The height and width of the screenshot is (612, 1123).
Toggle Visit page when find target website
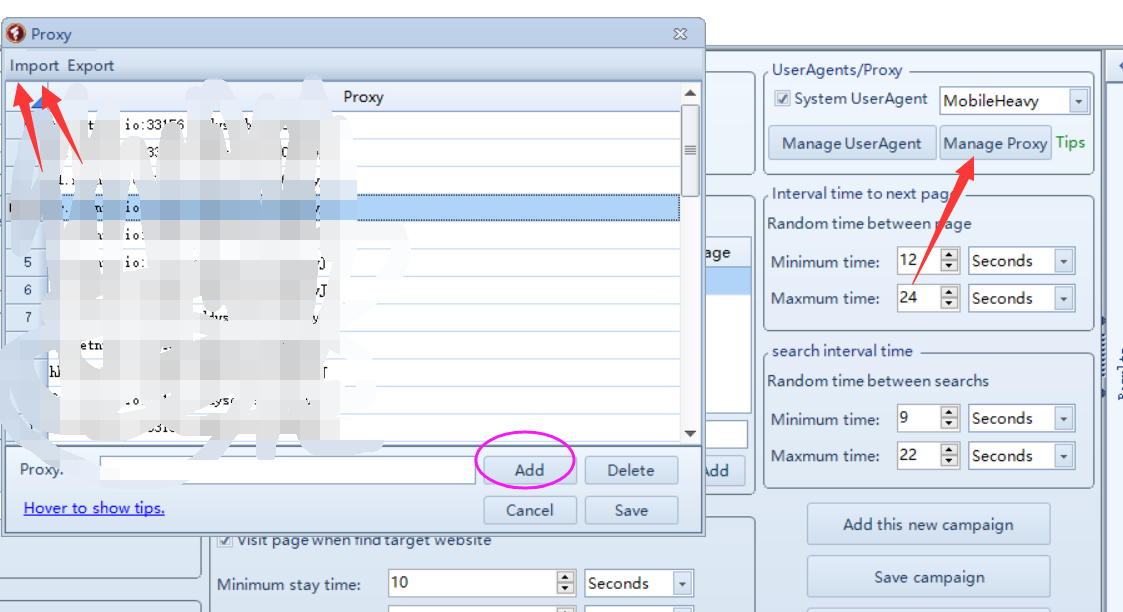point(225,540)
